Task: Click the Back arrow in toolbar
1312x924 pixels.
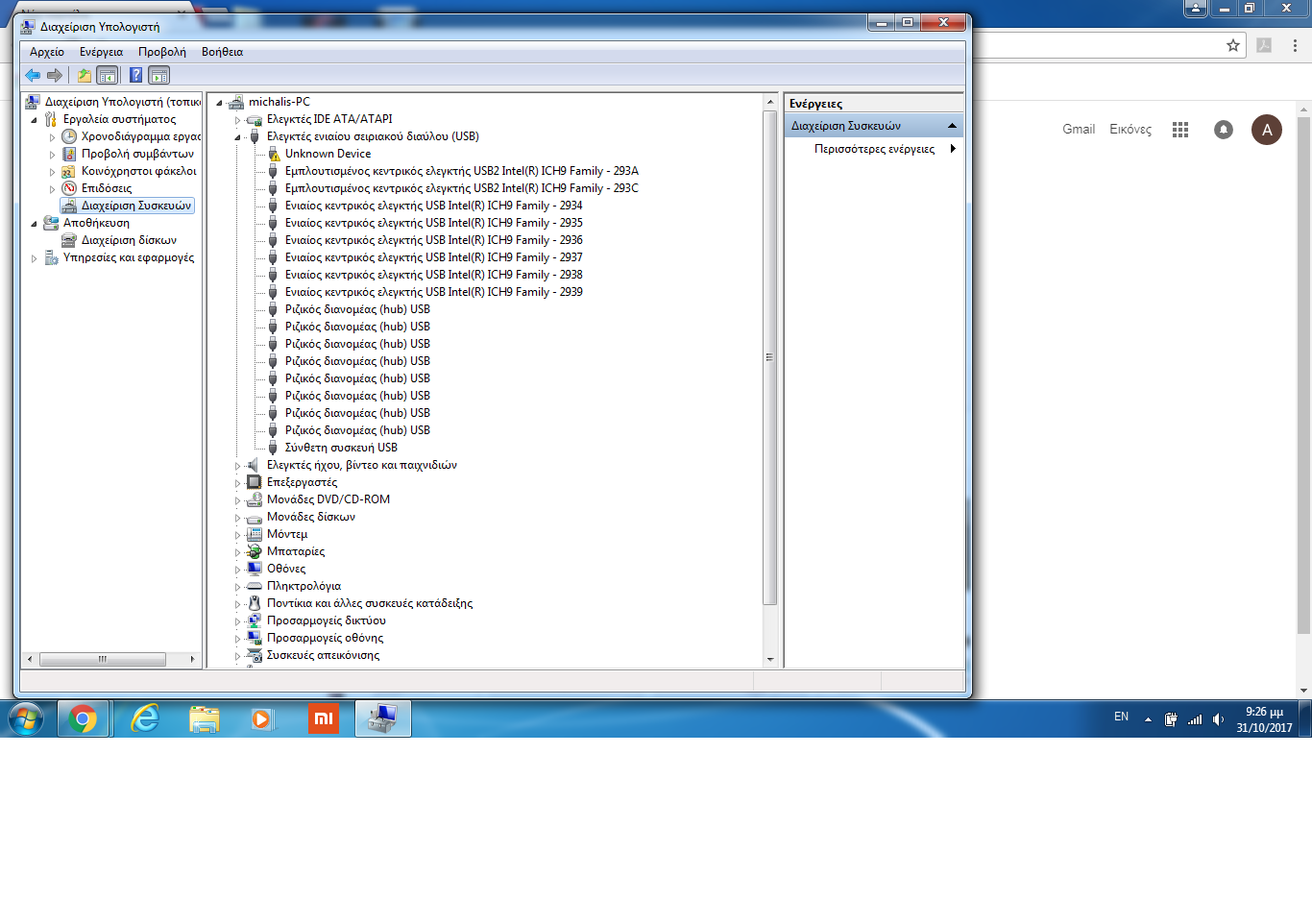Action: (x=33, y=75)
